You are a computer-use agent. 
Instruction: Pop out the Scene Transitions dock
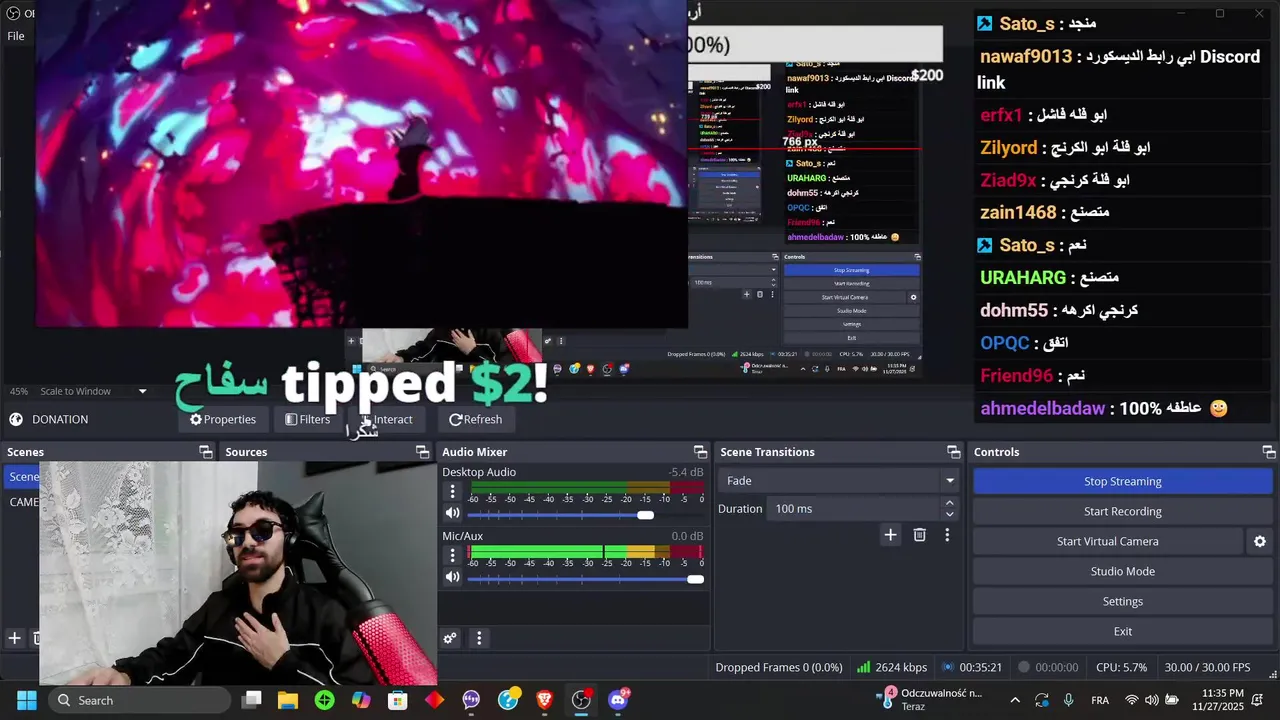pyautogui.click(x=954, y=452)
